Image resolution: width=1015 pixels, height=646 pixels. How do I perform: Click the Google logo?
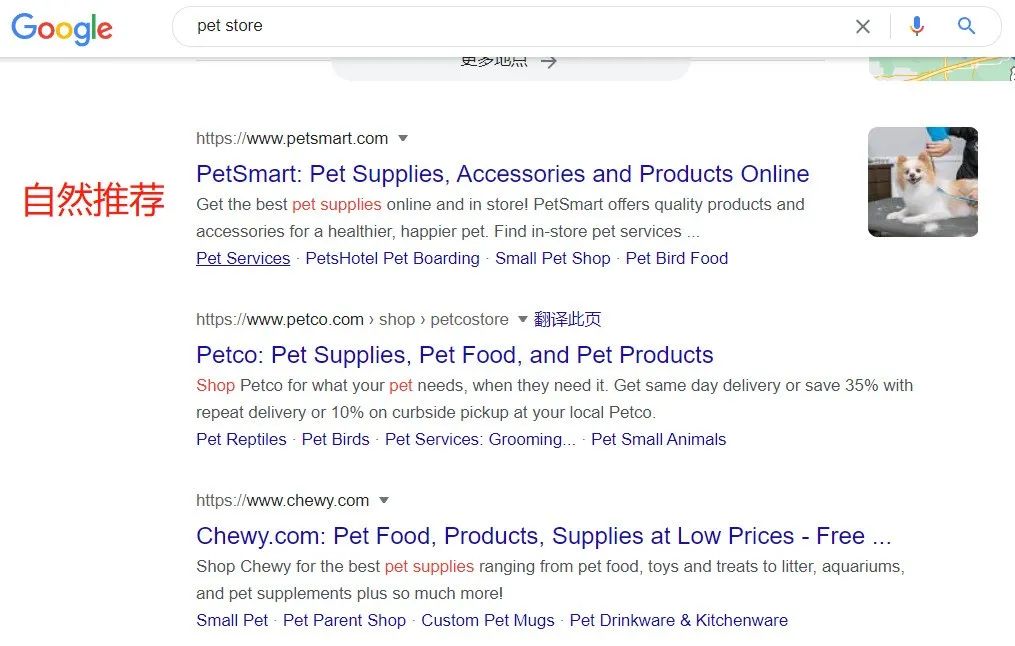[x=62, y=29]
